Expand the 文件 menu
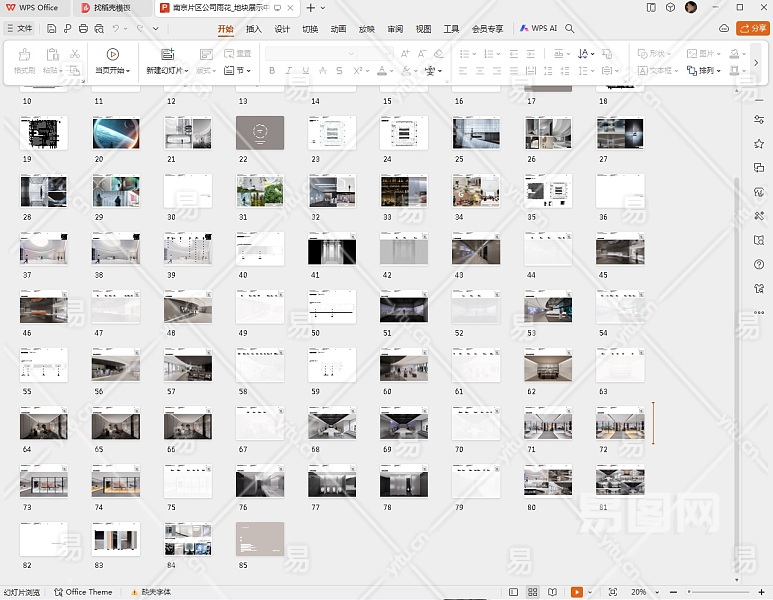Viewport: 773px width, 600px height. tap(18, 29)
